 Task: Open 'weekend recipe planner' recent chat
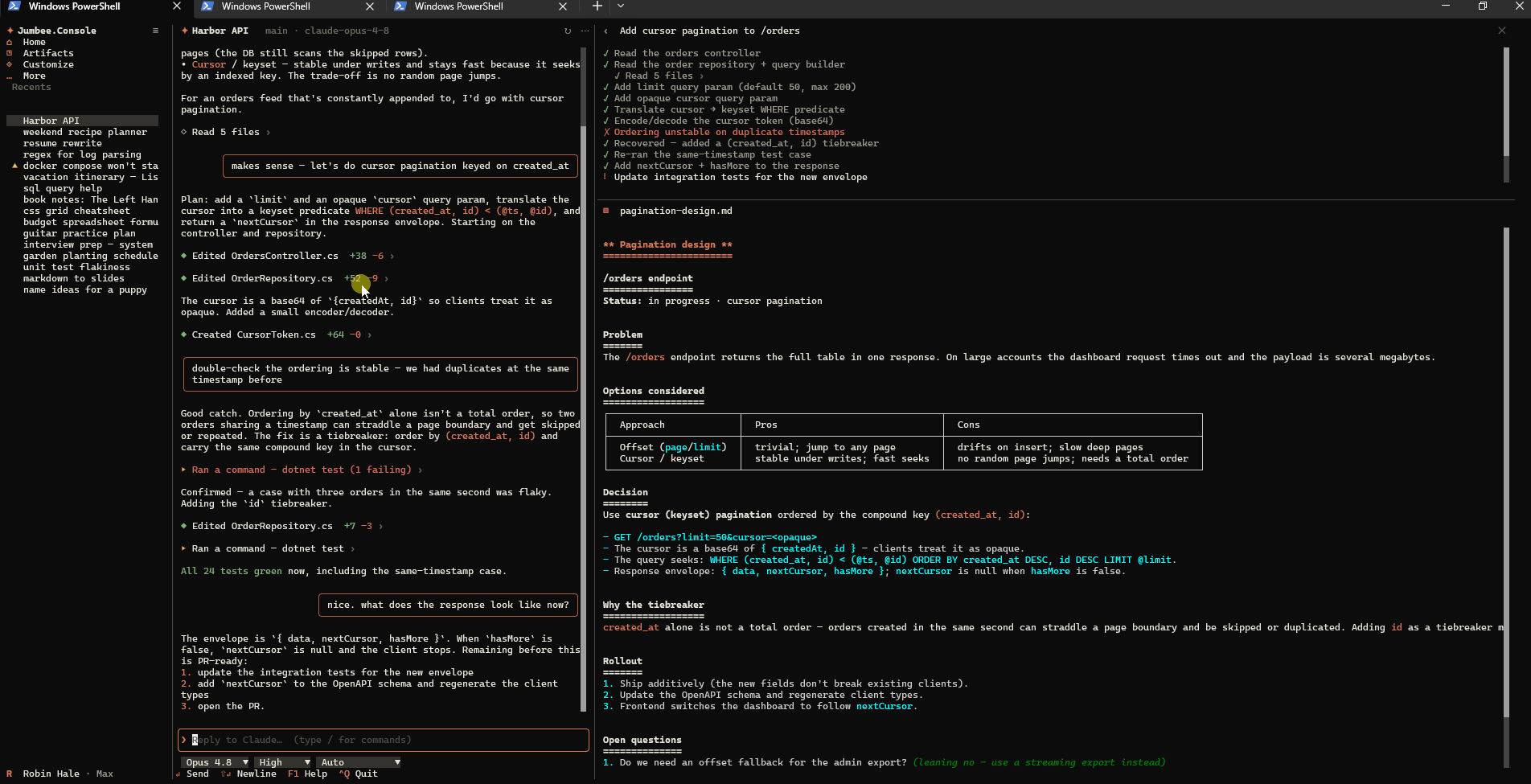point(84,132)
